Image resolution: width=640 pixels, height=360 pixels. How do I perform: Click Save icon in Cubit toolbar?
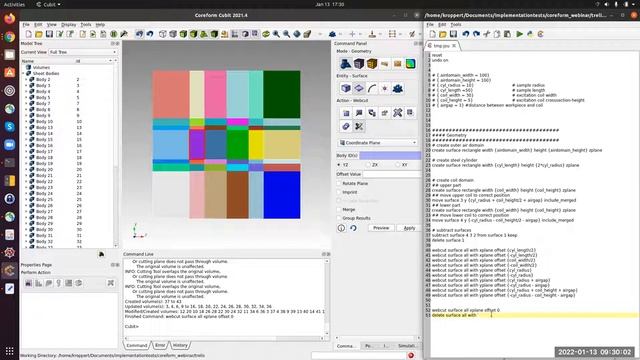pyautogui.click(x=49, y=34)
